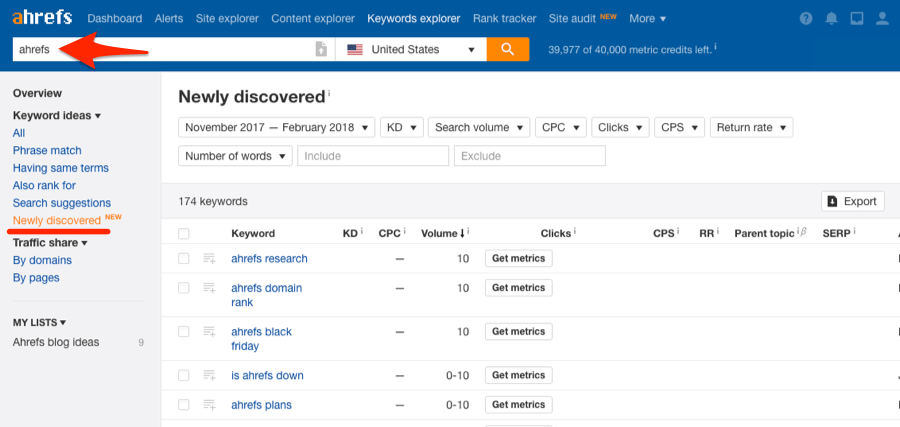Add 'ahrefs black friday' to list icon
900x427 pixels.
point(209,332)
